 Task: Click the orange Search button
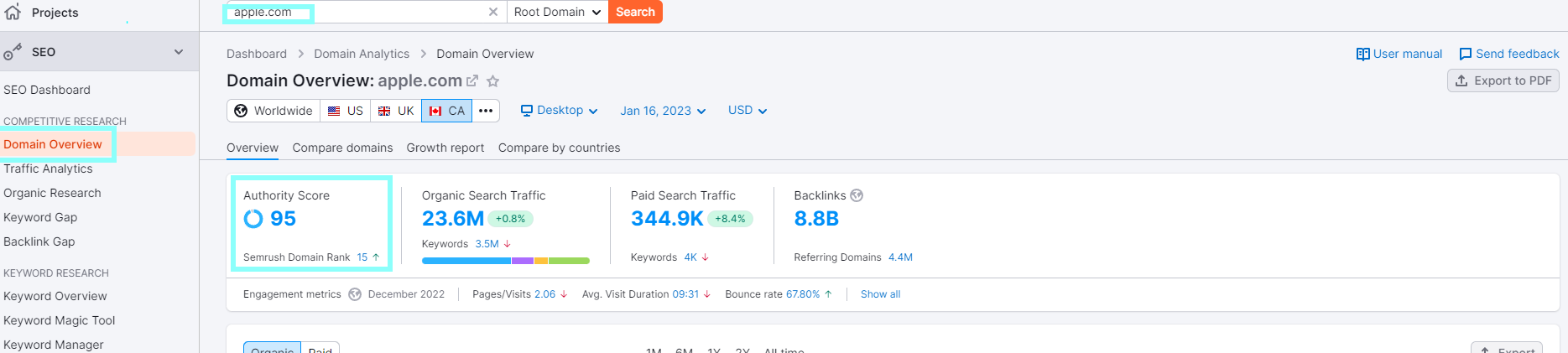coord(635,12)
